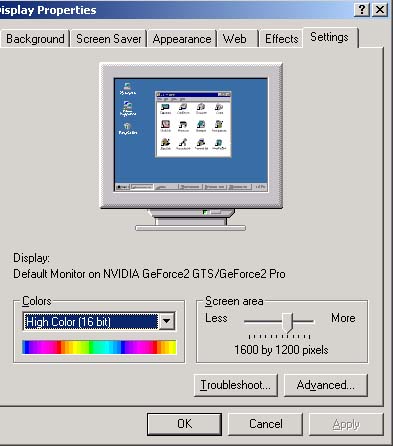
Task: Close the Display Properties dialog
Action: pyautogui.click(x=380, y=9)
